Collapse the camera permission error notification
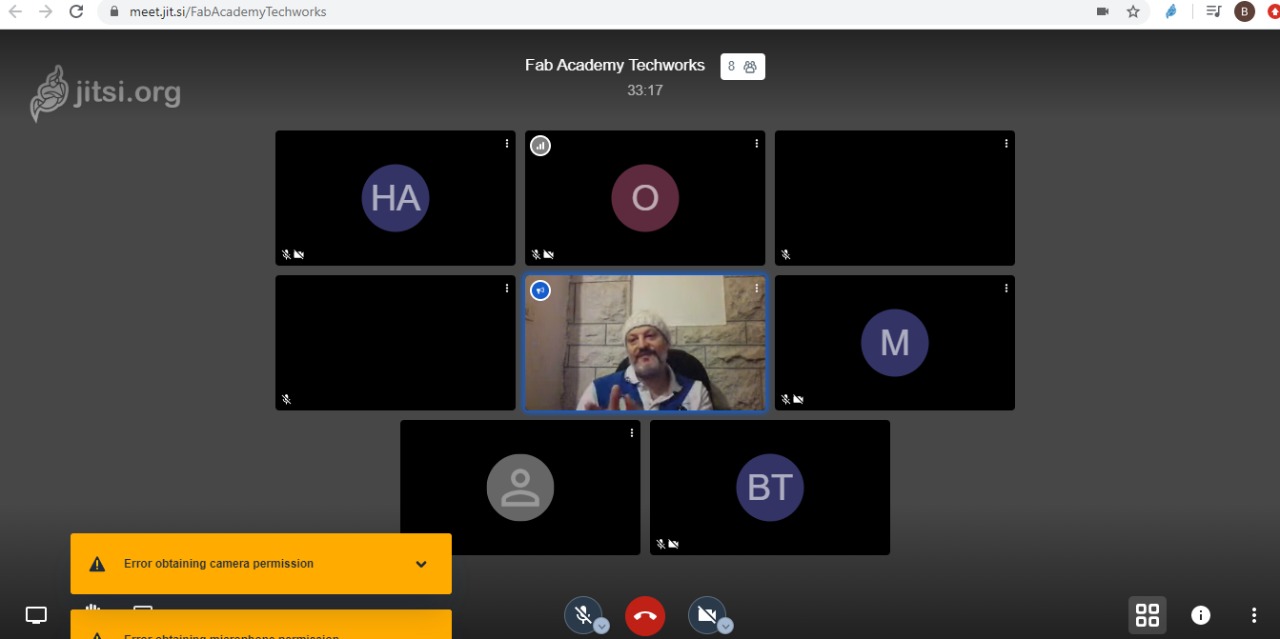The height and width of the screenshot is (639, 1280). (x=421, y=564)
